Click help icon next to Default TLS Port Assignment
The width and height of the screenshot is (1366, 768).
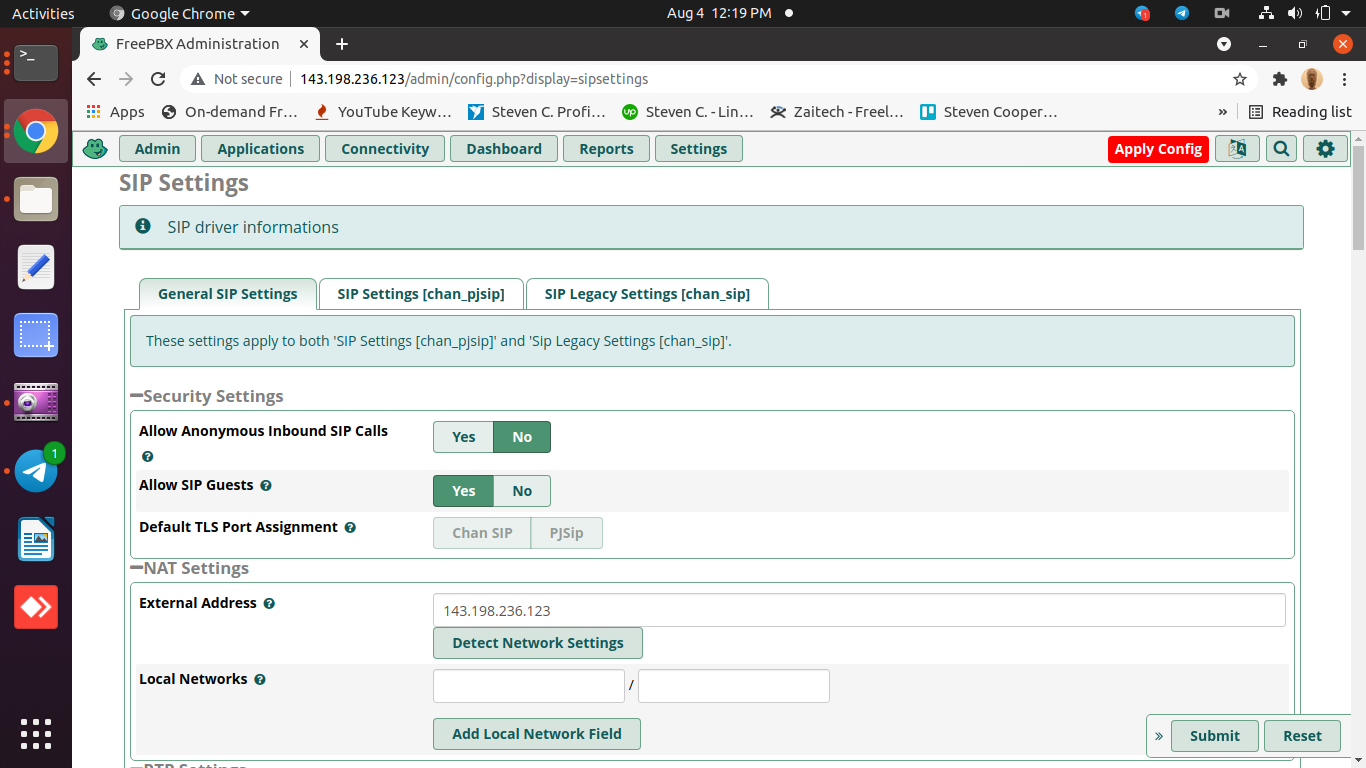[350, 527]
